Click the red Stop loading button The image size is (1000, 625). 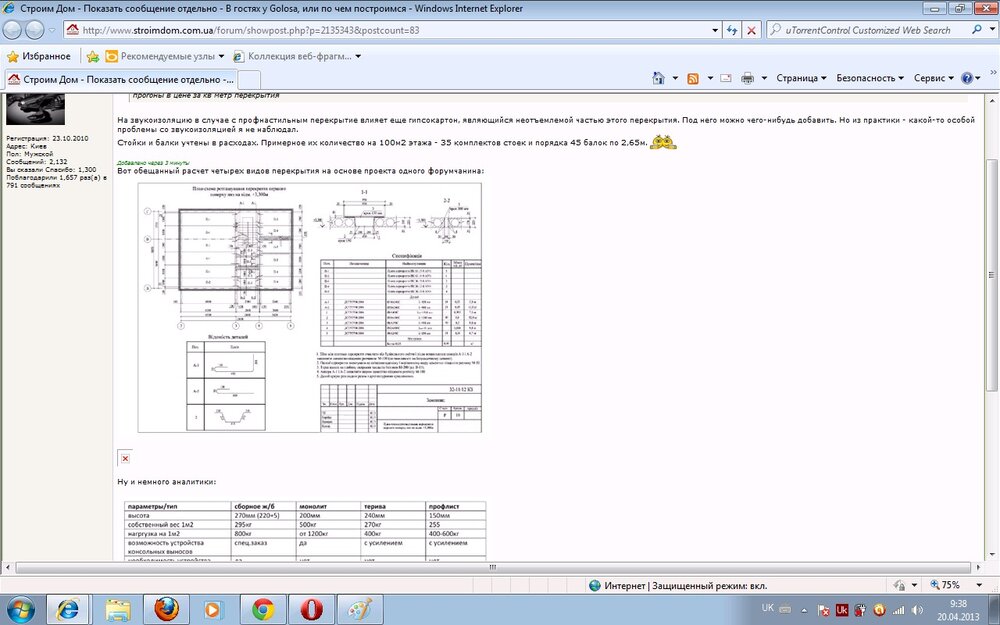[751, 30]
